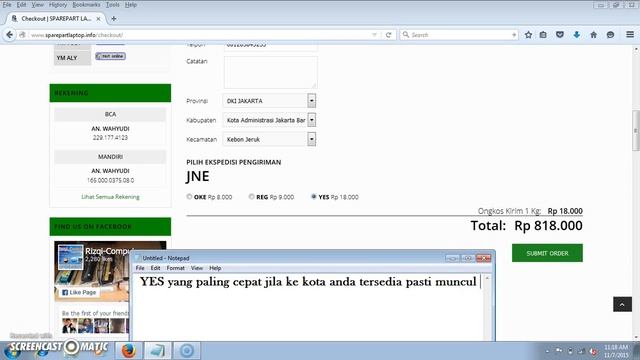Reload the page with the refresh icon

pos(388,35)
